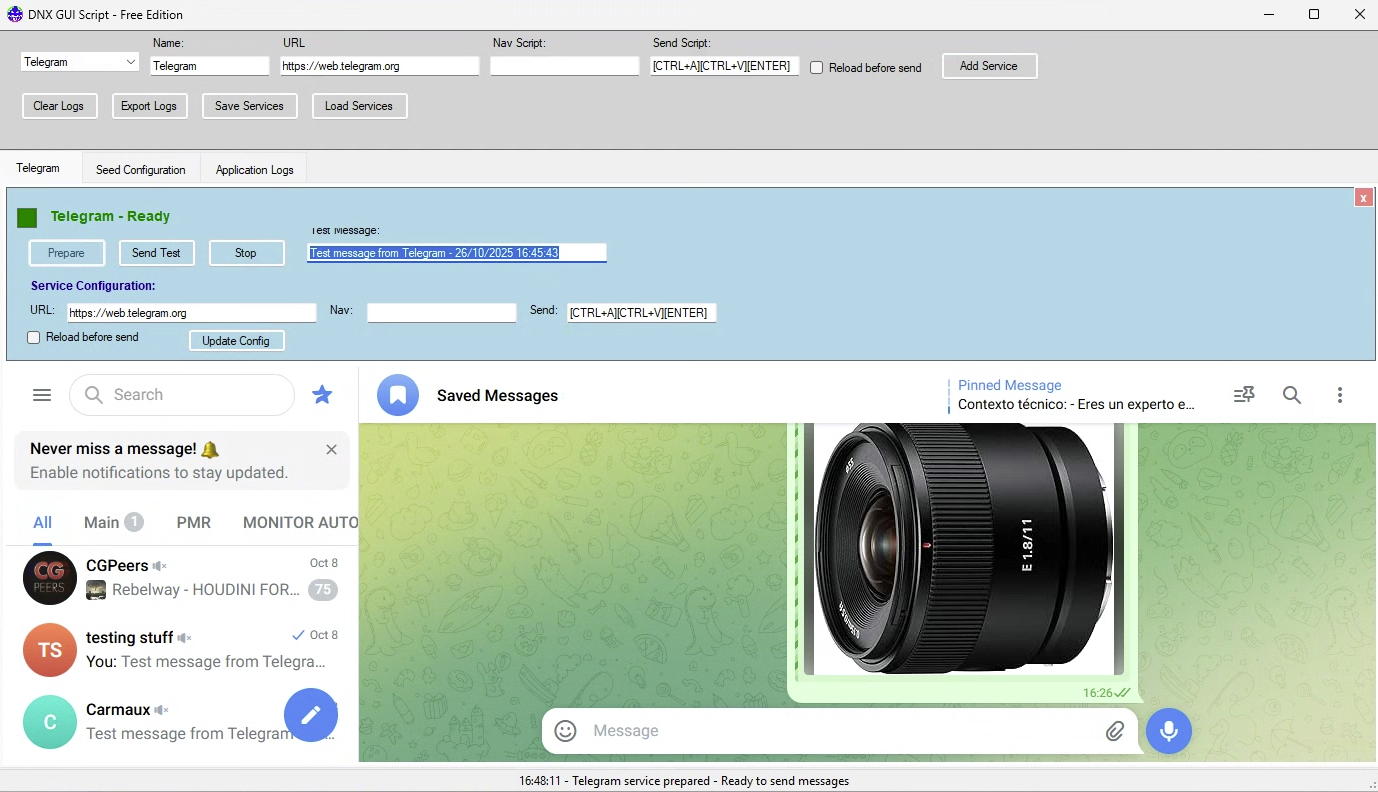Click the 75 unread badge on CGPeers
Image resolution: width=1378 pixels, height=792 pixels.
pos(323,590)
